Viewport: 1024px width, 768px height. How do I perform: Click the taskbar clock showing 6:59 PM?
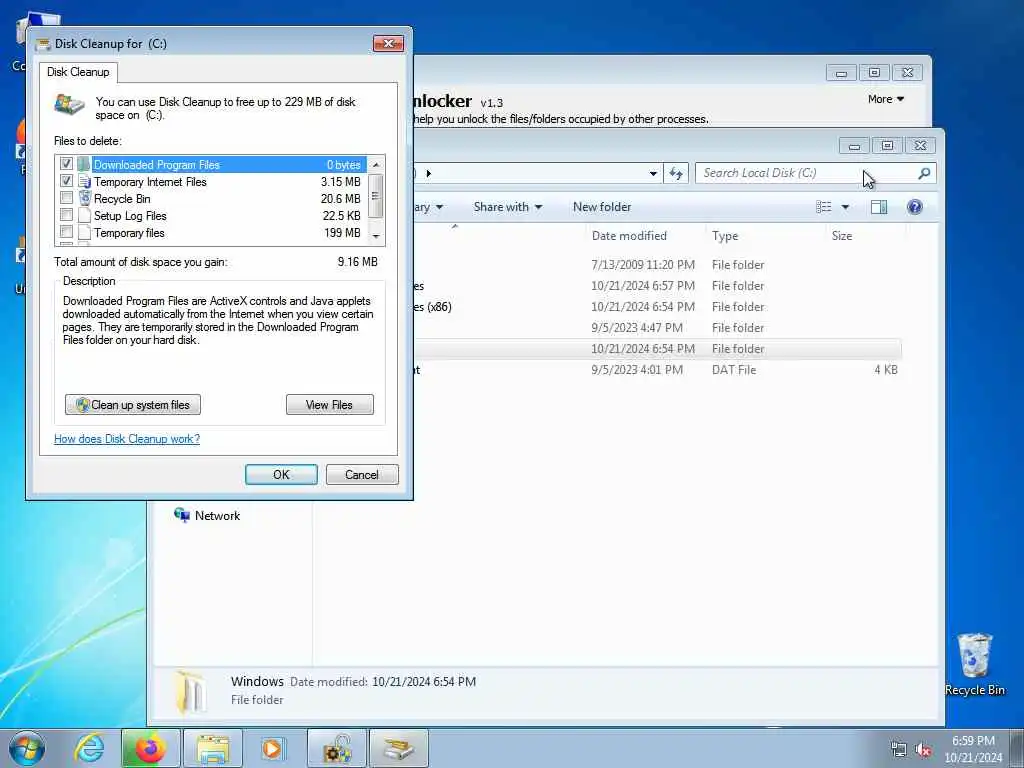(x=973, y=749)
